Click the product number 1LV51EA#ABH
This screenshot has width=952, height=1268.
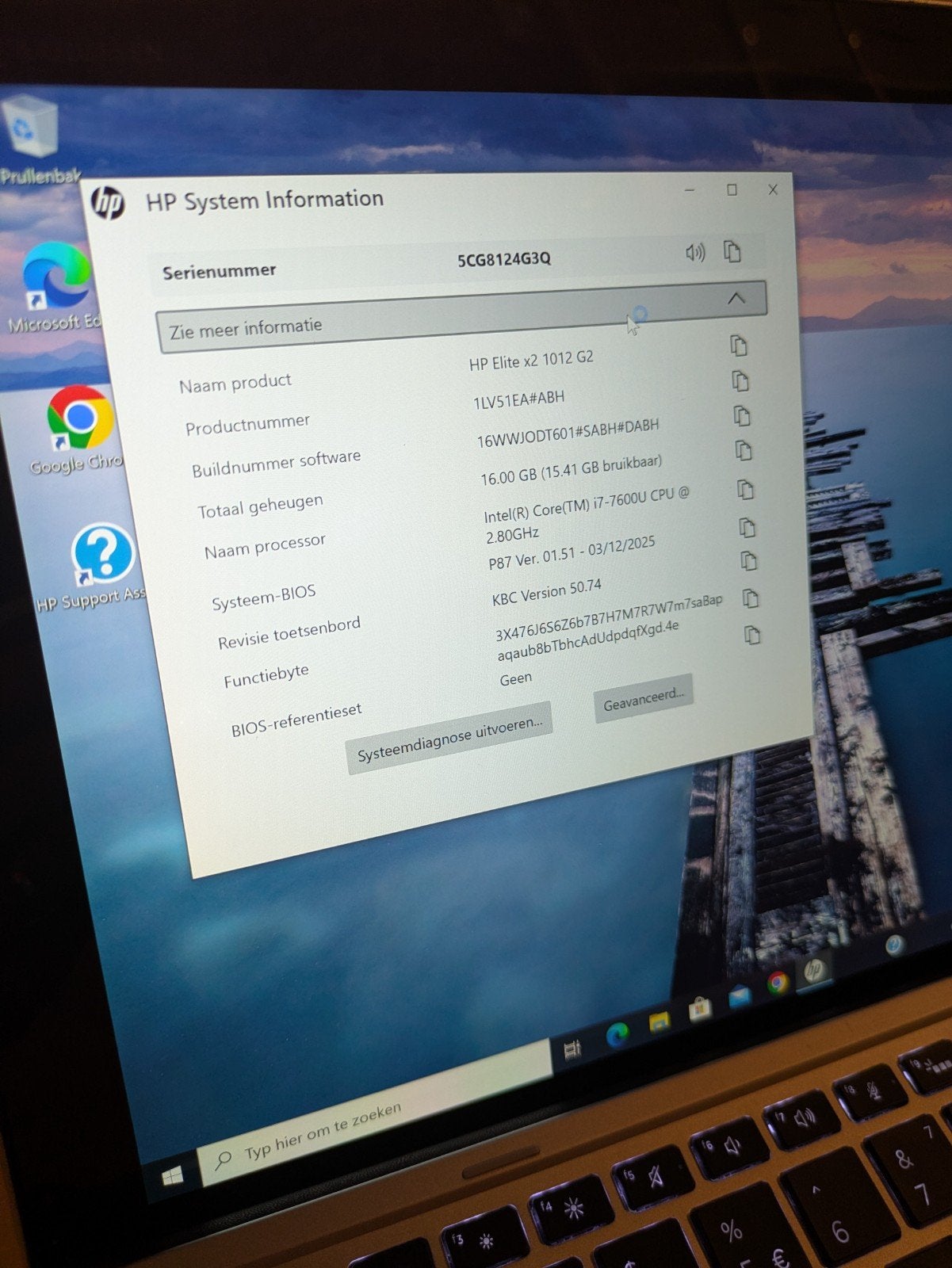click(x=519, y=399)
